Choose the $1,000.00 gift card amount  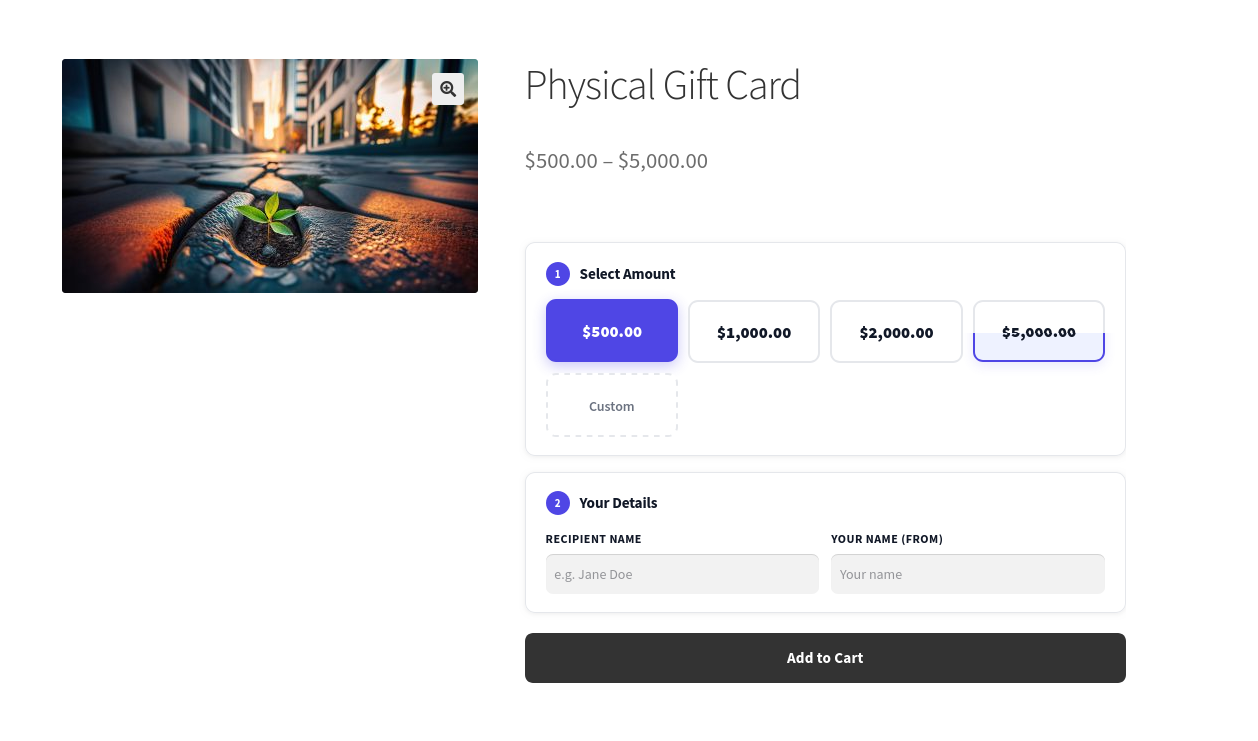point(754,332)
